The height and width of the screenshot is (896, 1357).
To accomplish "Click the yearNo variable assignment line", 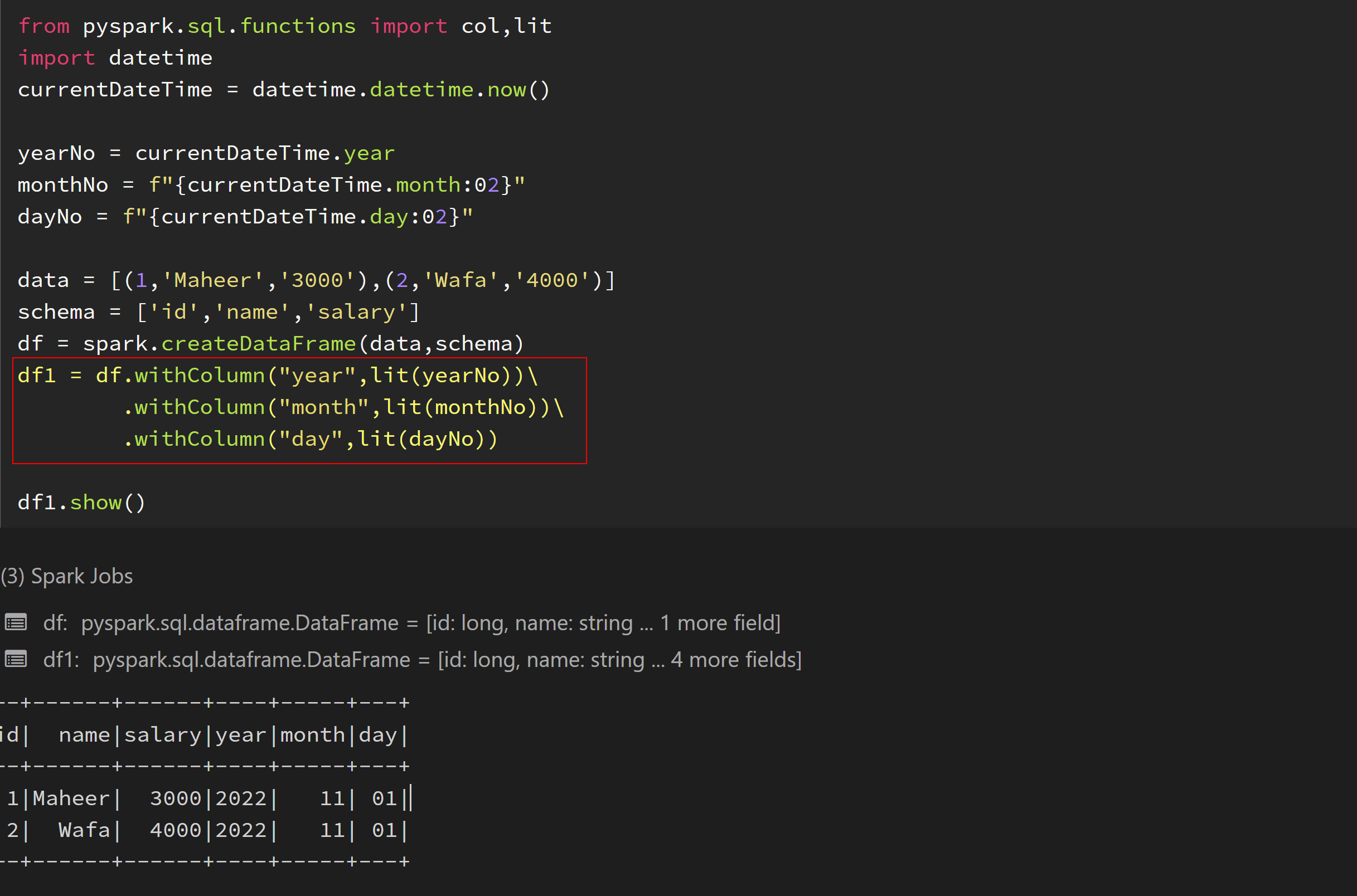I will coord(206,153).
